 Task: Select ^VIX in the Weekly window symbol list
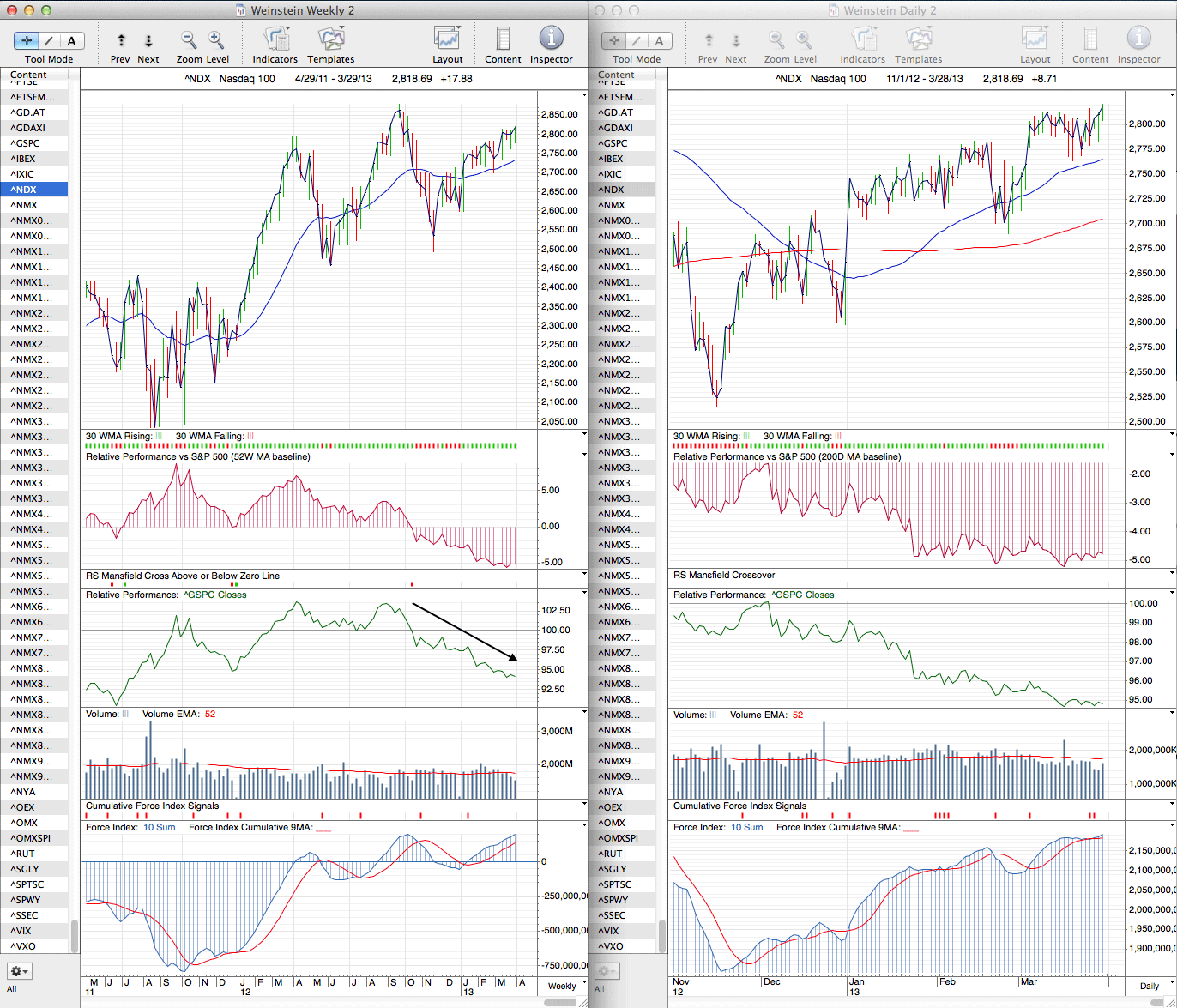(23, 931)
